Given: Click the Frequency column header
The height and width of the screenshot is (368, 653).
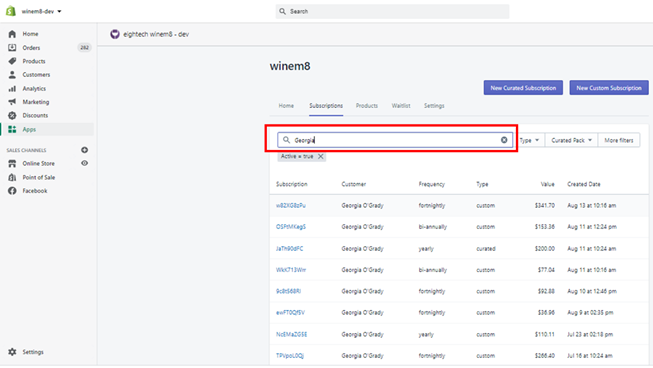Looking at the screenshot, I should [x=431, y=184].
